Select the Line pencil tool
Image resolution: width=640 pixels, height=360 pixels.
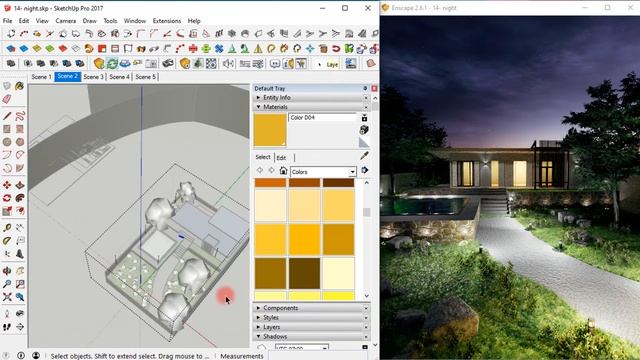coord(7,116)
